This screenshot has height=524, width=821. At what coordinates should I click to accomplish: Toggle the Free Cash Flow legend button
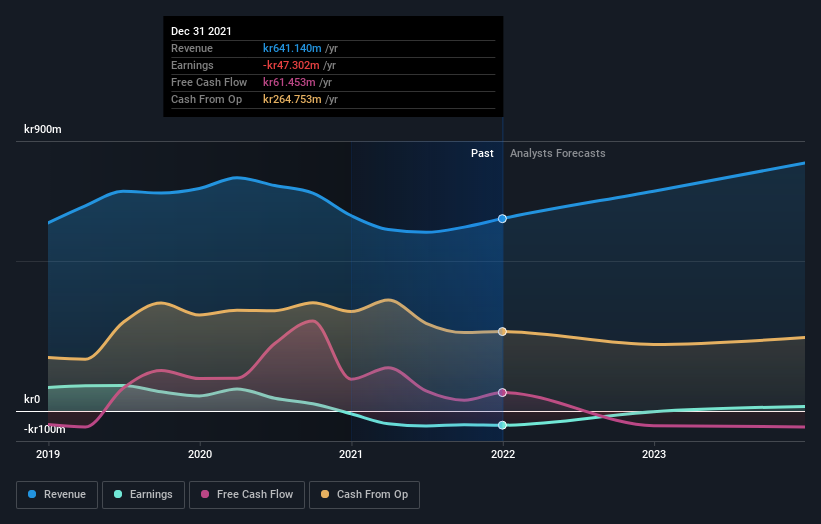247,495
